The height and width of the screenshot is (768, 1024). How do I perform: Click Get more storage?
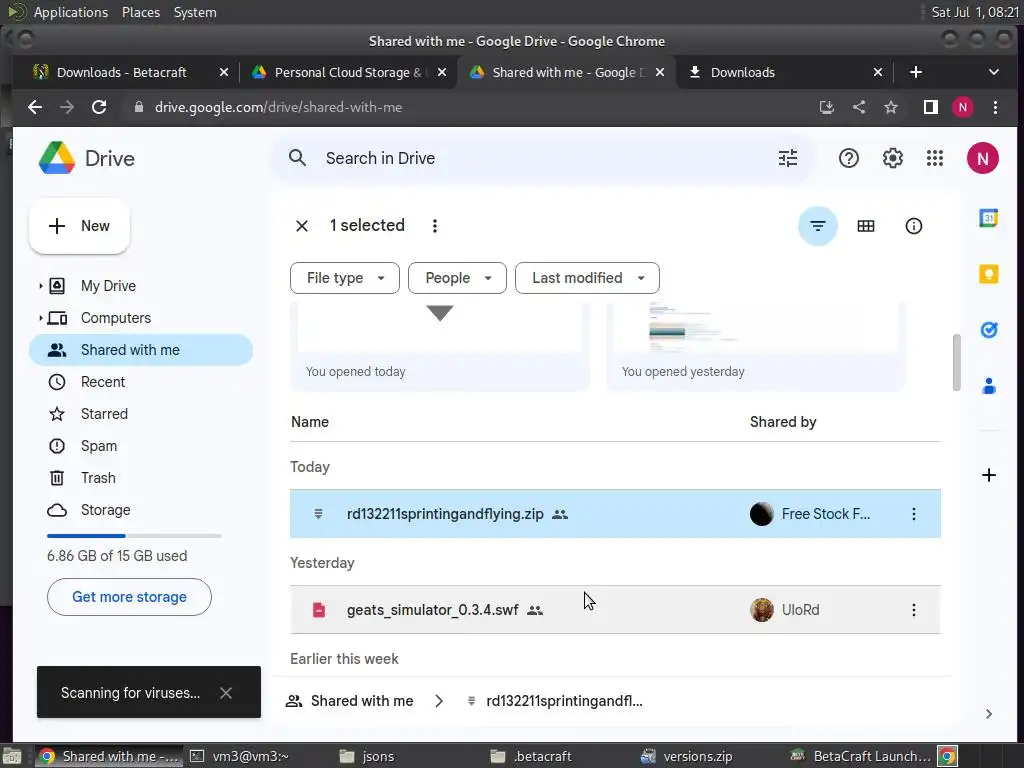tap(129, 597)
